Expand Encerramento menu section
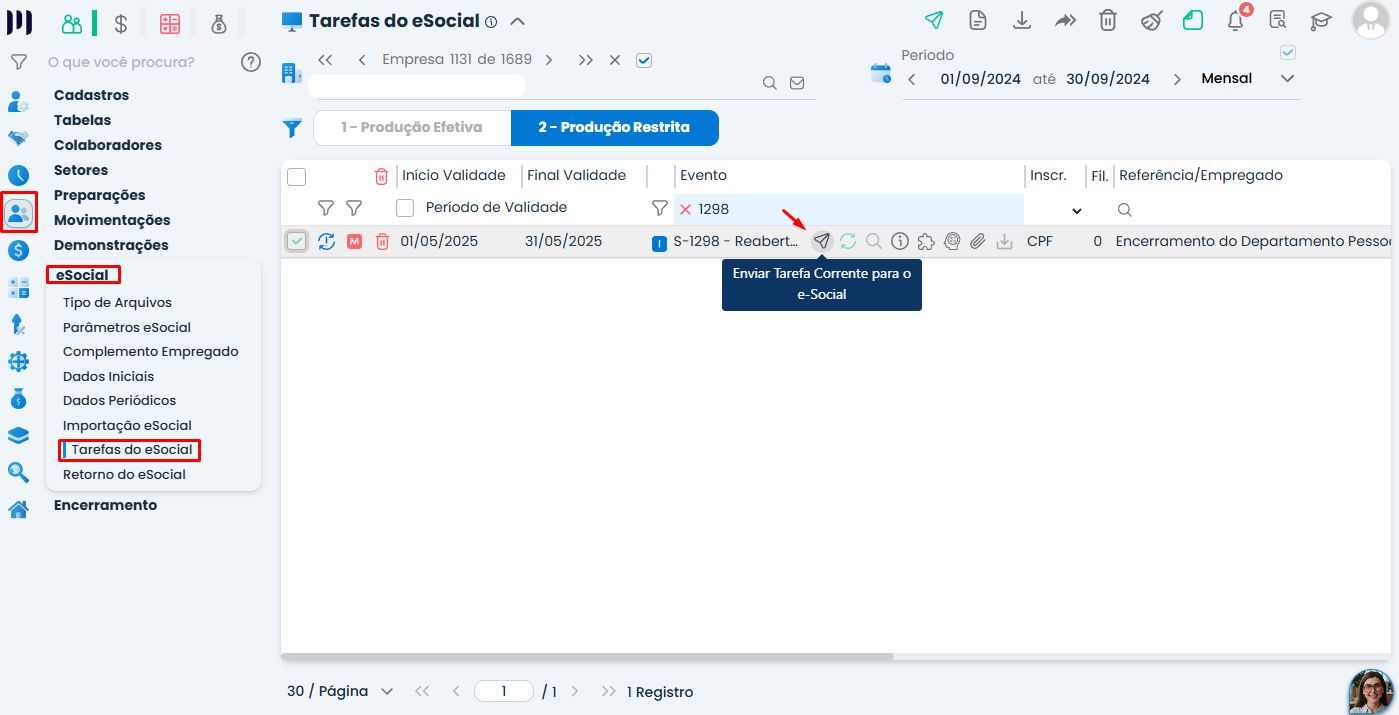This screenshot has width=1399, height=715. [106, 505]
